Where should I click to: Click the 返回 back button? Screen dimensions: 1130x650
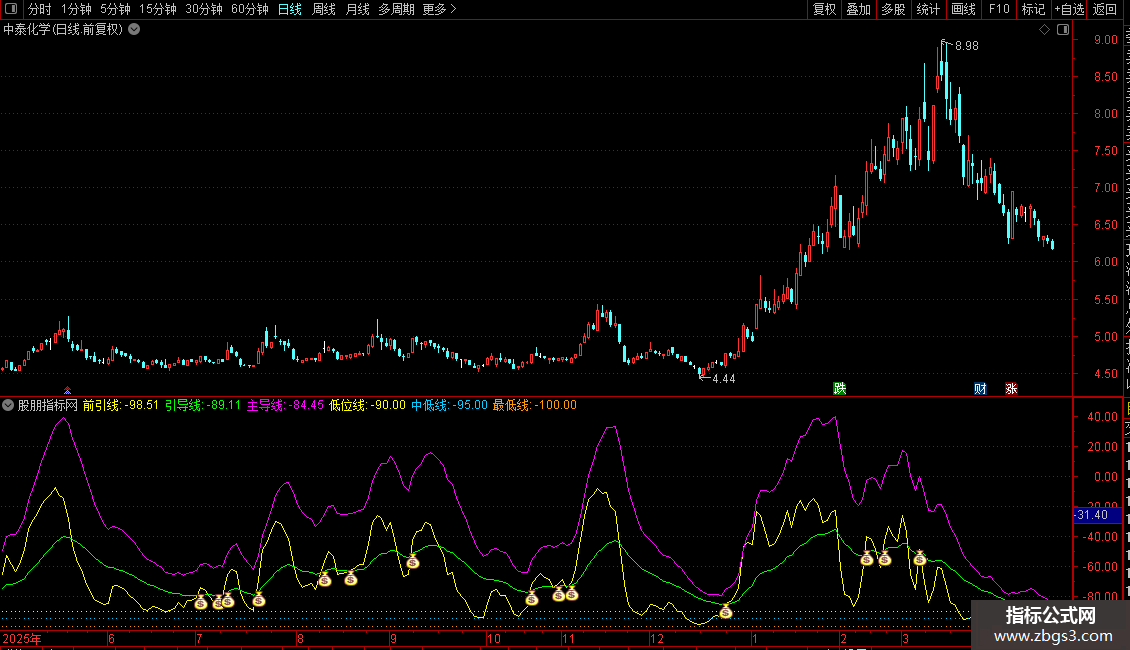(x=1105, y=10)
